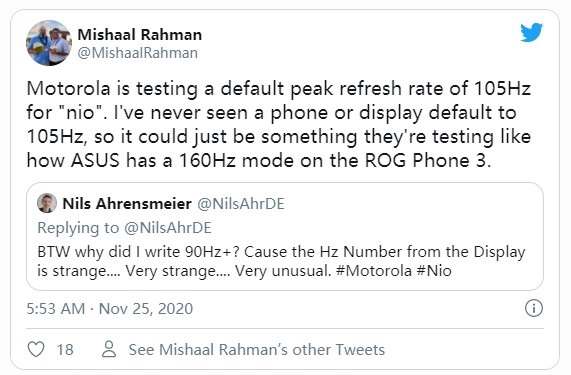Click the Mishaal Rahman display name
Image resolution: width=571 pixels, height=375 pixels.
[139, 35]
